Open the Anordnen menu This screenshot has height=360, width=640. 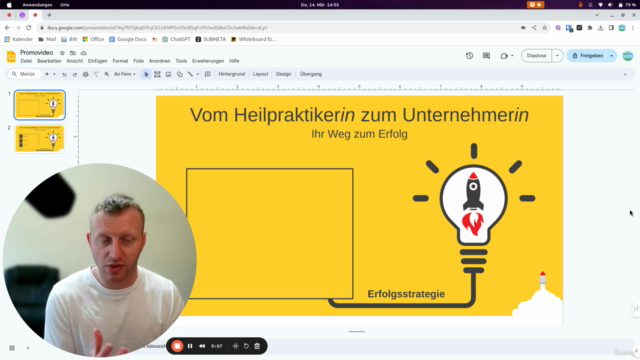160,61
